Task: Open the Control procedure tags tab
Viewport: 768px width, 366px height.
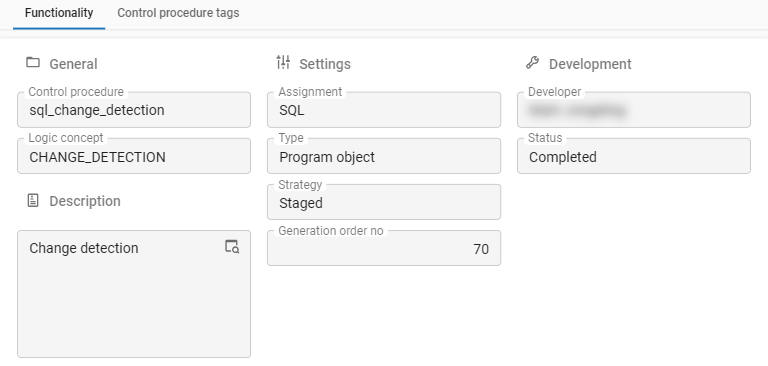Action: pos(178,13)
